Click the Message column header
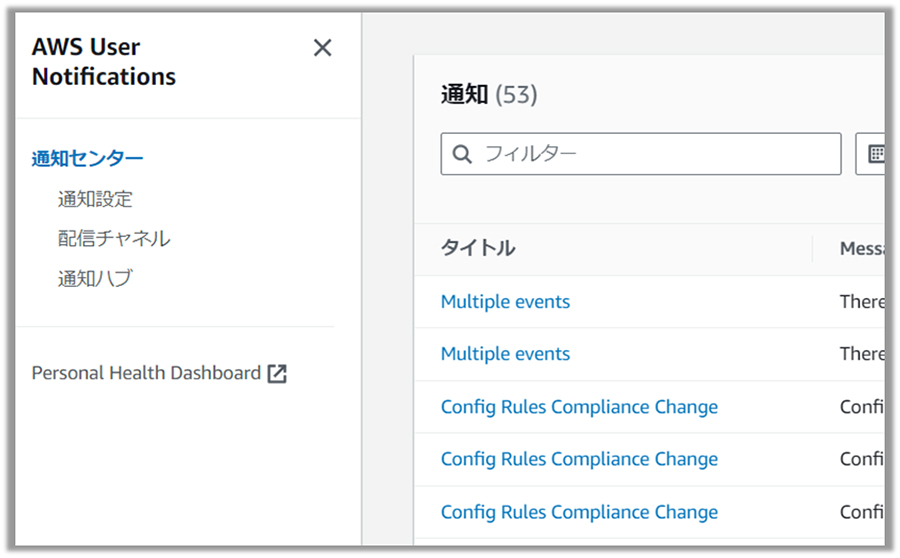The width and height of the screenshot is (900, 558). [862, 249]
